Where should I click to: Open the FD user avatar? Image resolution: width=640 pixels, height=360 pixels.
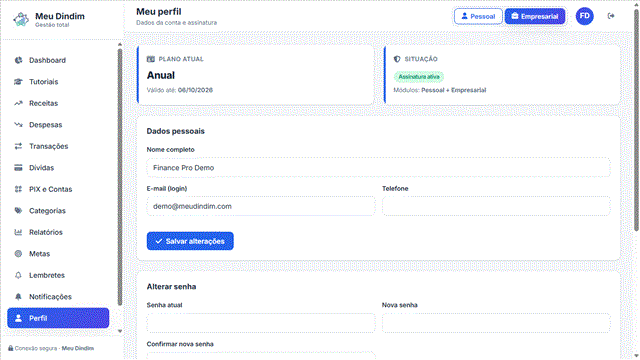click(x=584, y=16)
